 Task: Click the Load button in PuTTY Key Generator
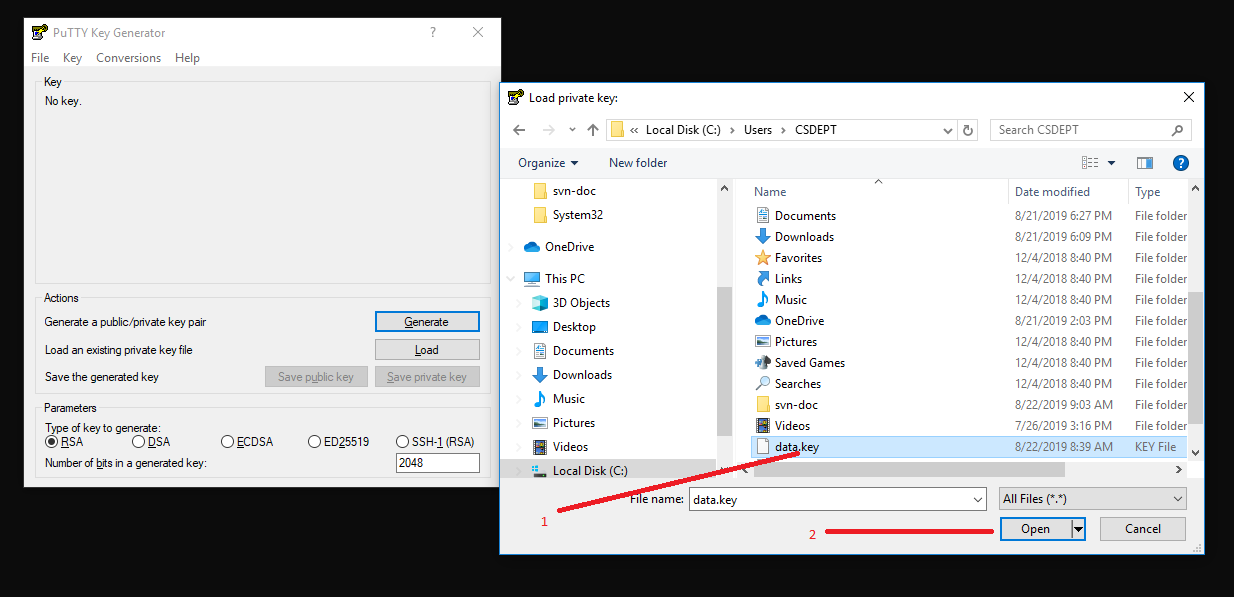coord(427,350)
